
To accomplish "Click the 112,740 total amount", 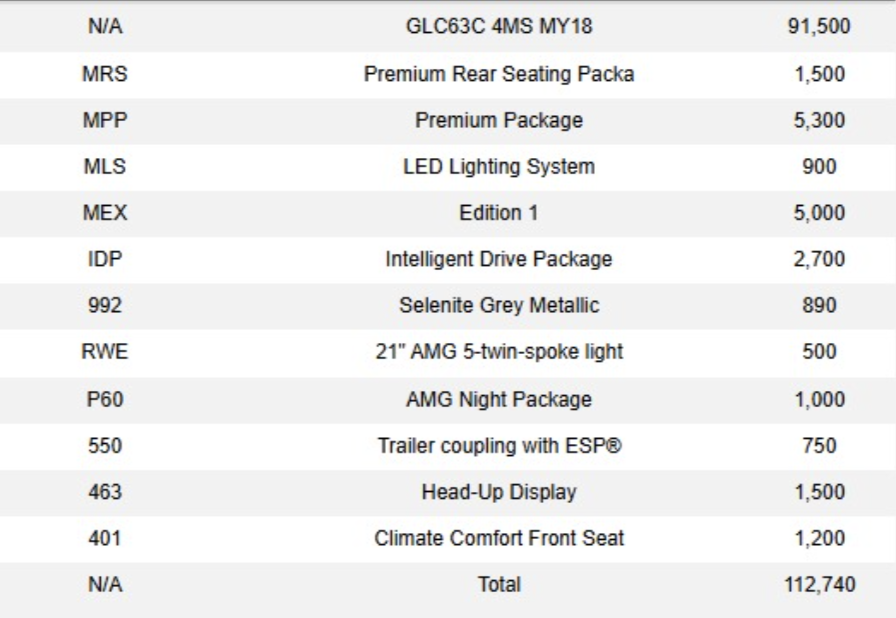I will click(819, 584).
